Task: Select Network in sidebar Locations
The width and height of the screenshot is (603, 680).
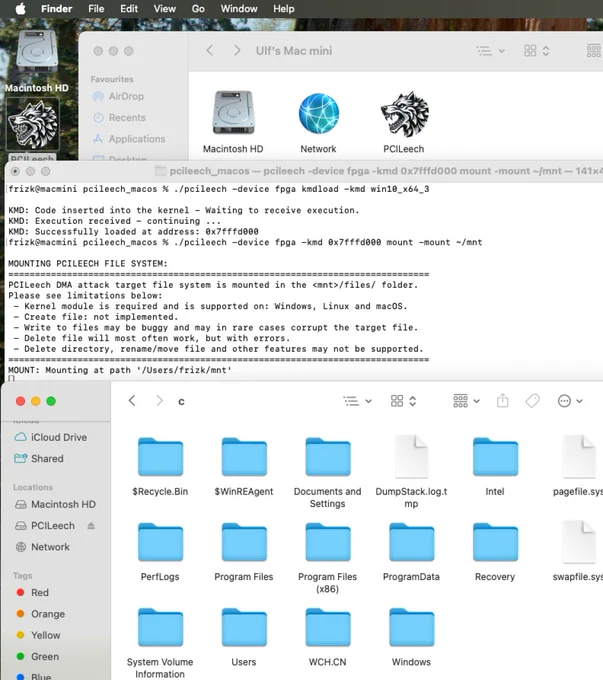Action: pyautogui.click(x=42, y=547)
